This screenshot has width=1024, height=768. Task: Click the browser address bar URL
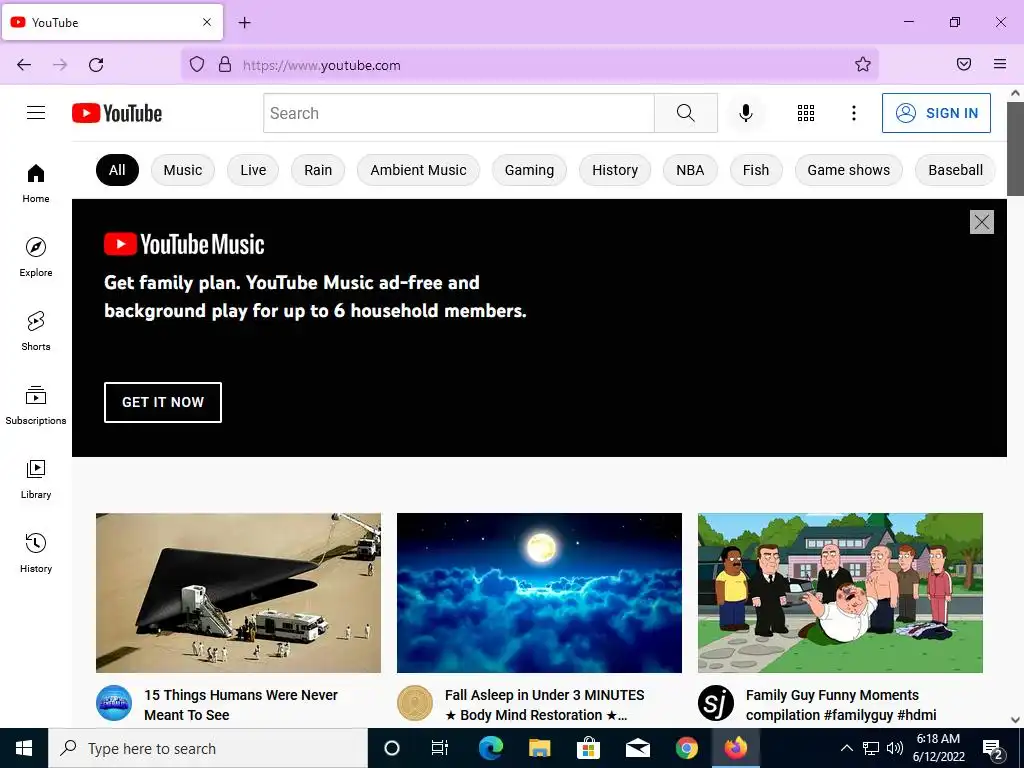[x=321, y=65]
